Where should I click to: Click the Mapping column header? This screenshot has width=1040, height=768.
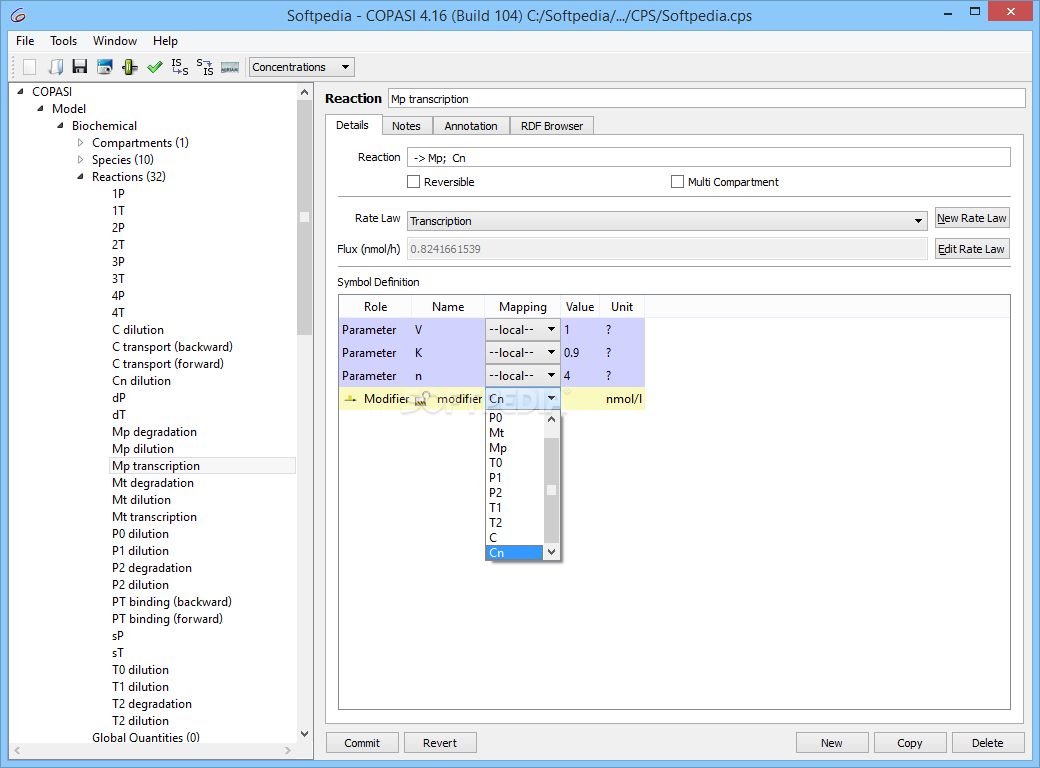click(523, 306)
